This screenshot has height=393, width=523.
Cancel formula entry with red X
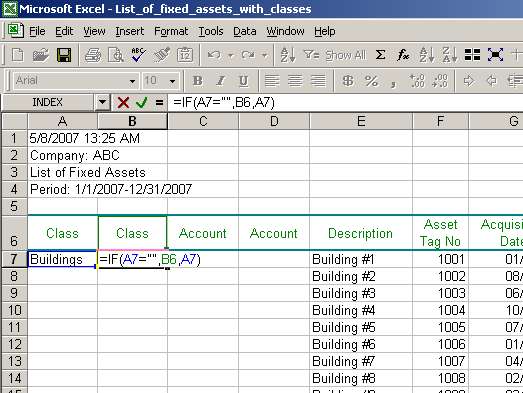pos(123,102)
